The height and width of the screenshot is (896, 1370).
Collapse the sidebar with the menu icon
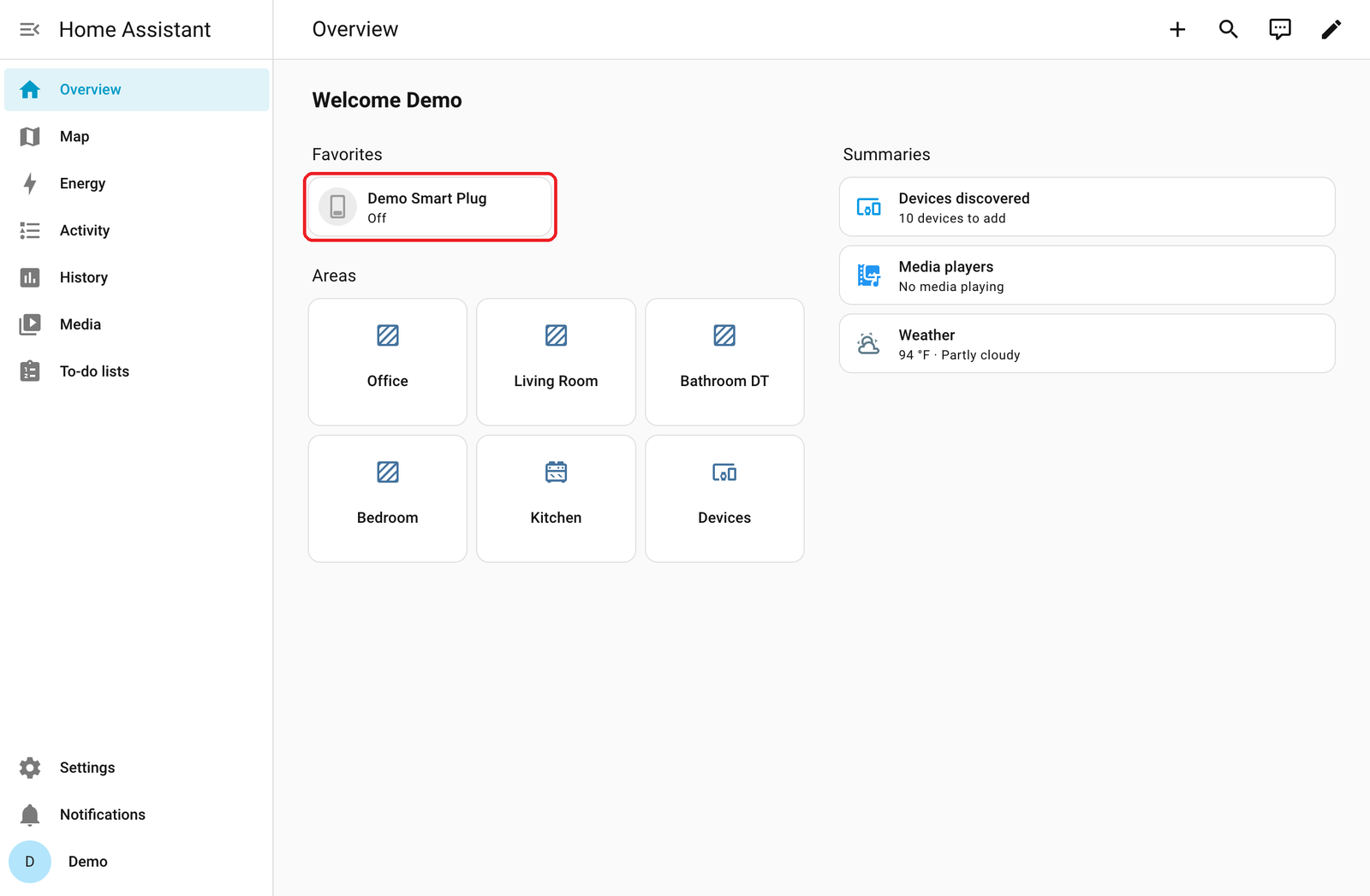pyautogui.click(x=30, y=30)
